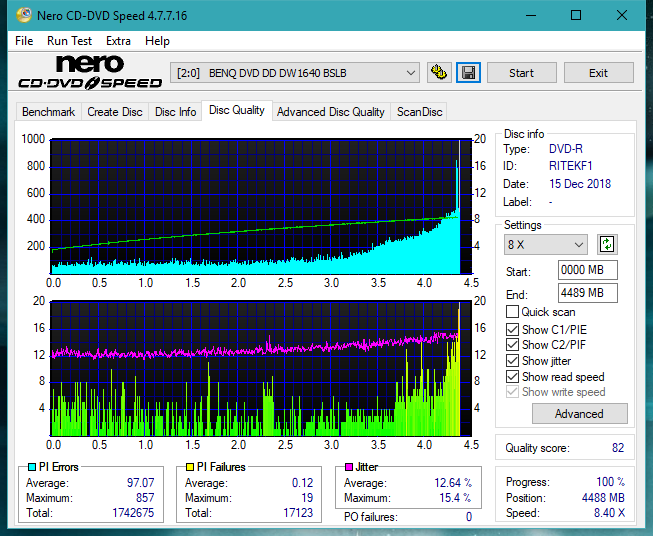The height and width of the screenshot is (536, 653).
Task: Expand the 8 X scan speed dropdown
Action: click(545, 244)
